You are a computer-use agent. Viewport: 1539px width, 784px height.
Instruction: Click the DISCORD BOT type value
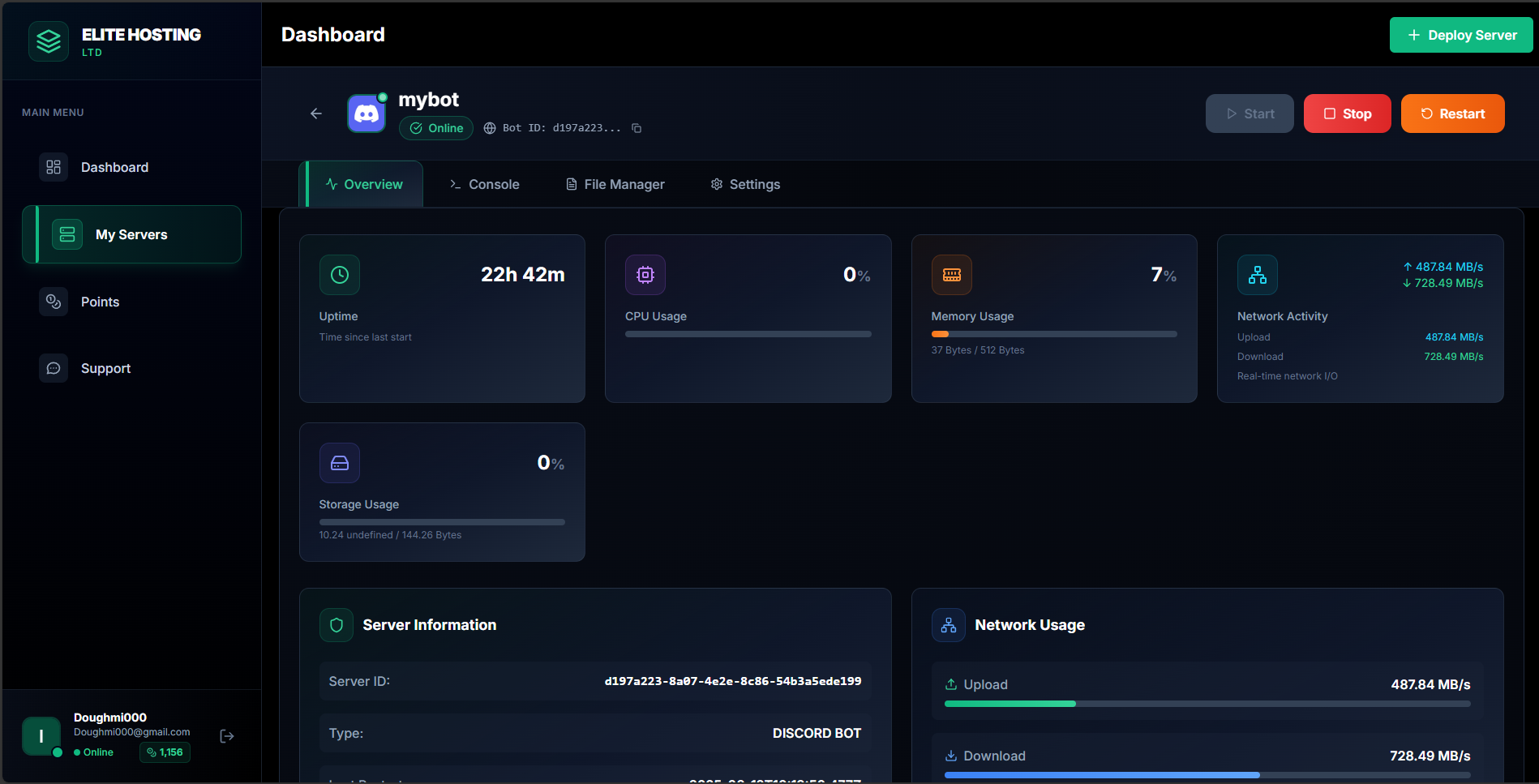click(x=817, y=733)
